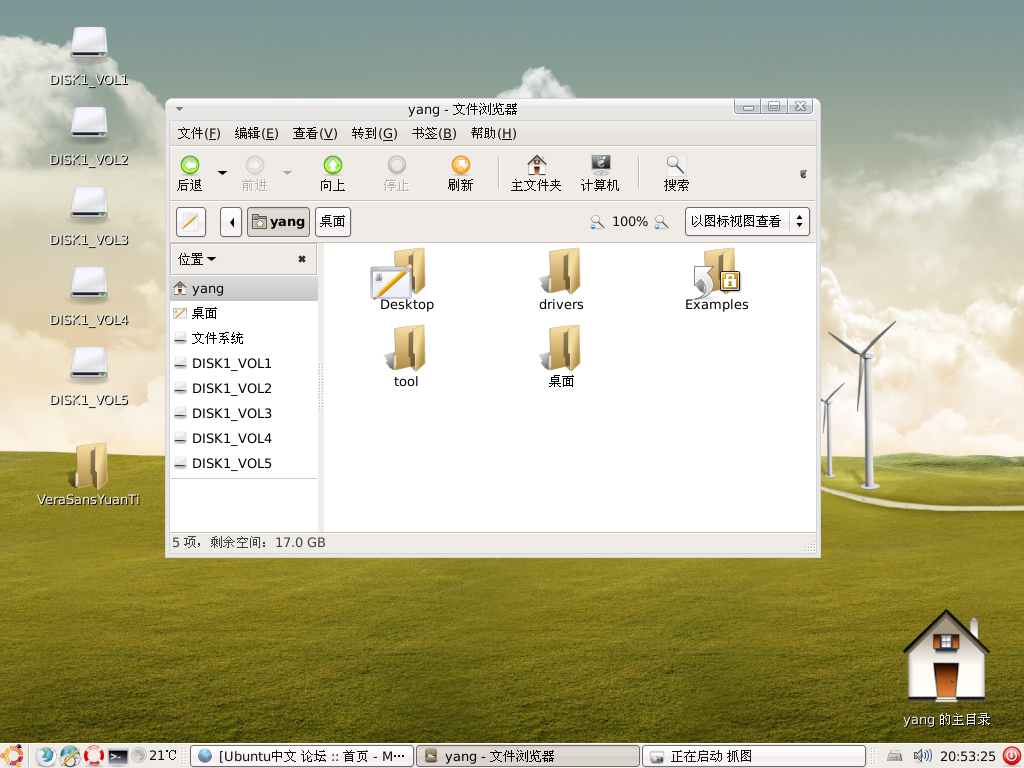The image size is (1024, 768).
Task: Select DISK1_VOL5 in the sidebar
Action: [x=244, y=464]
